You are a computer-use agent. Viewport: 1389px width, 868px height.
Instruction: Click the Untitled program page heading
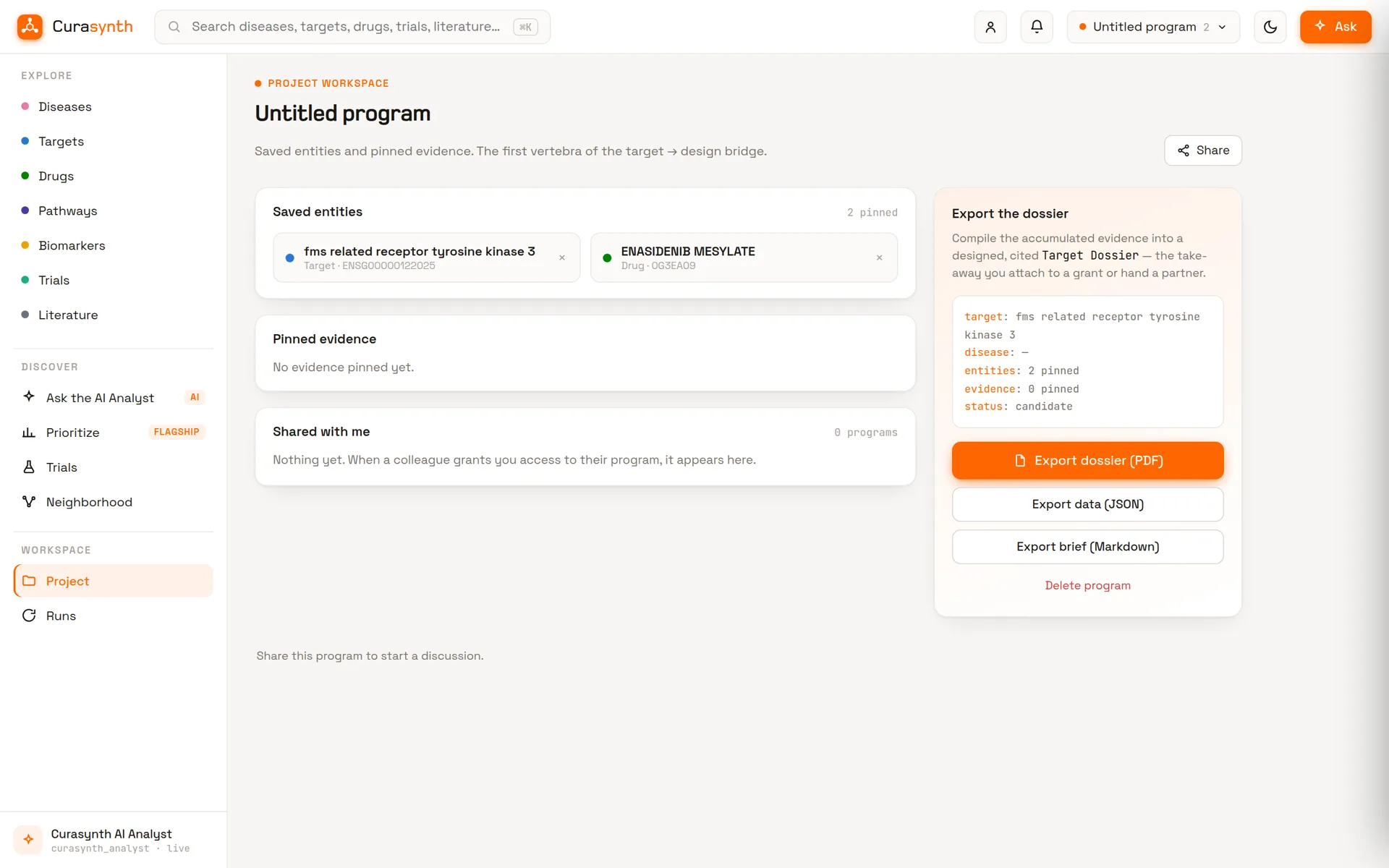342,114
